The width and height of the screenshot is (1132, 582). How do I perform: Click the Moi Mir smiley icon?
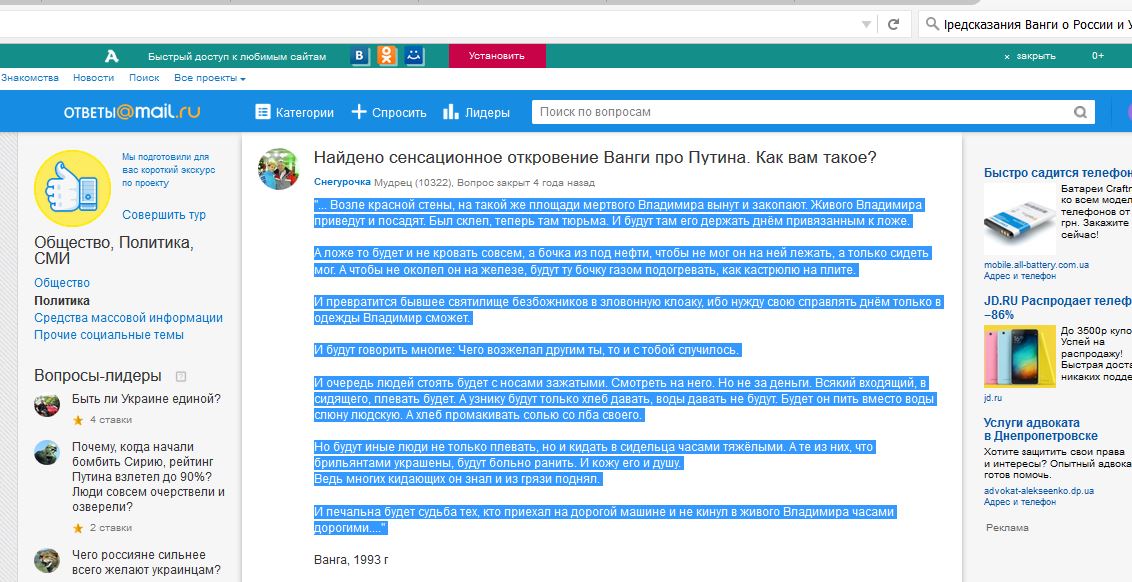pos(414,57)
